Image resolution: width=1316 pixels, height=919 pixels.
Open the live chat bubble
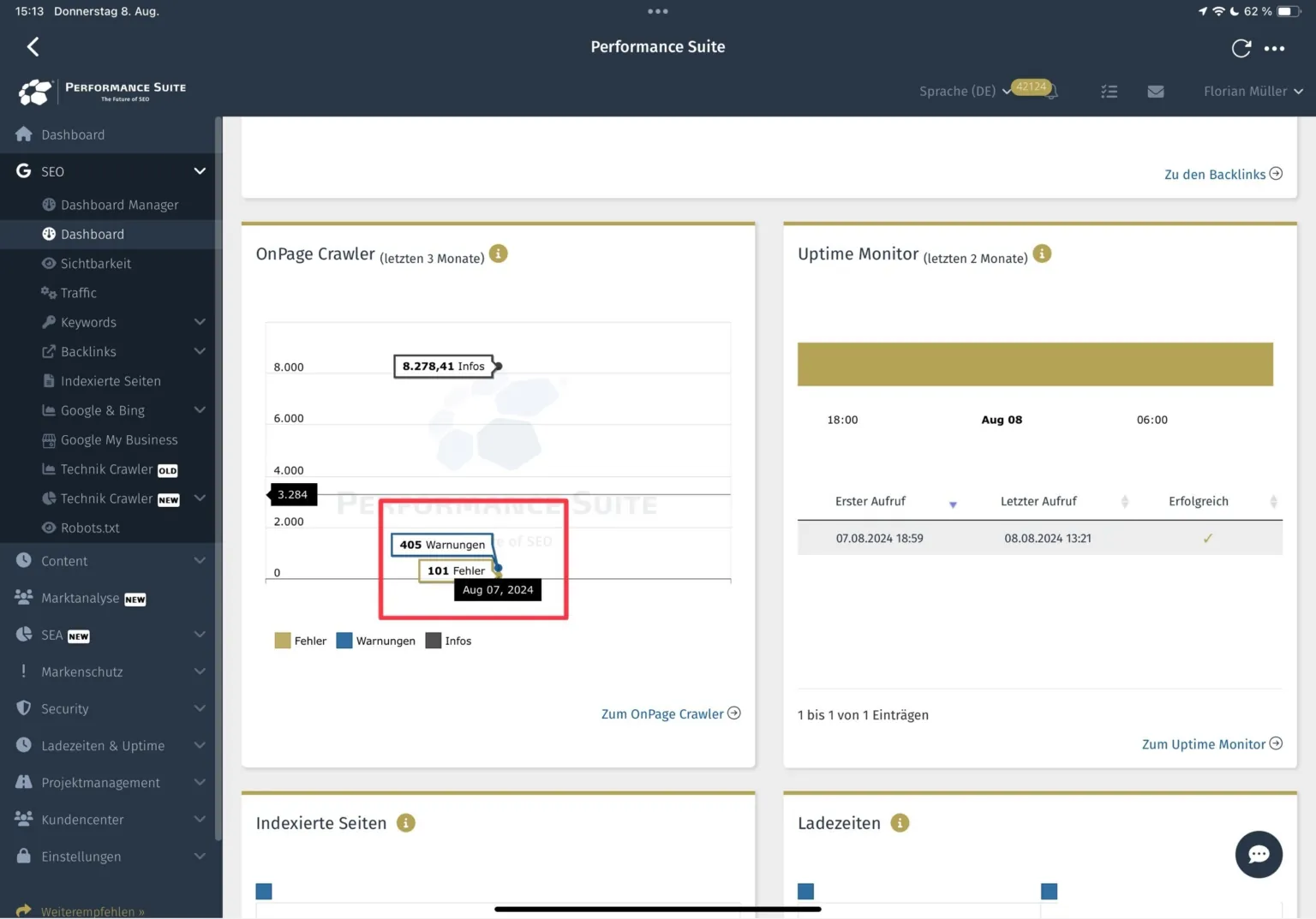(1258, 854)
